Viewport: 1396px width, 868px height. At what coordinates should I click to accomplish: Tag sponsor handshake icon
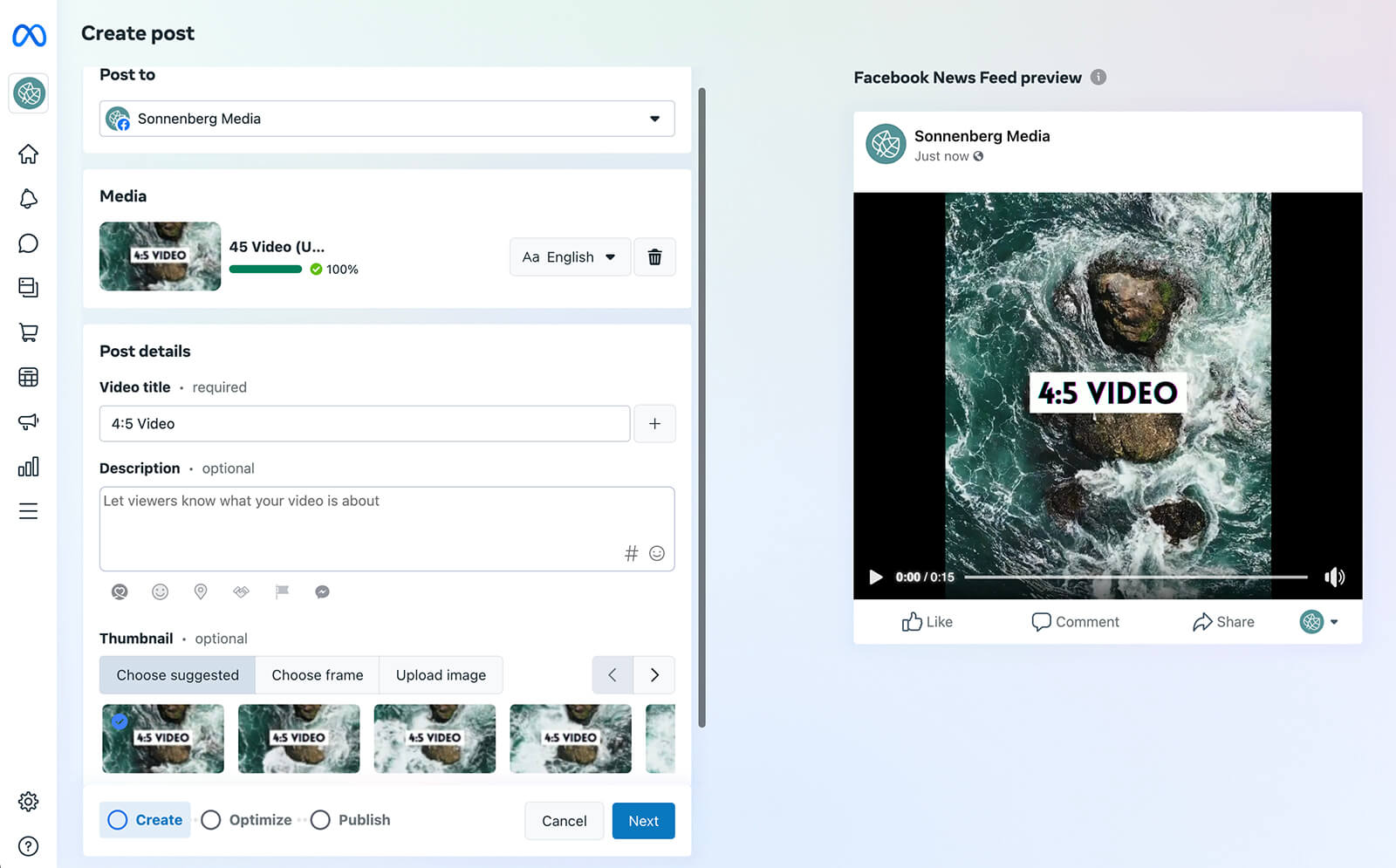tap(242, 592)
